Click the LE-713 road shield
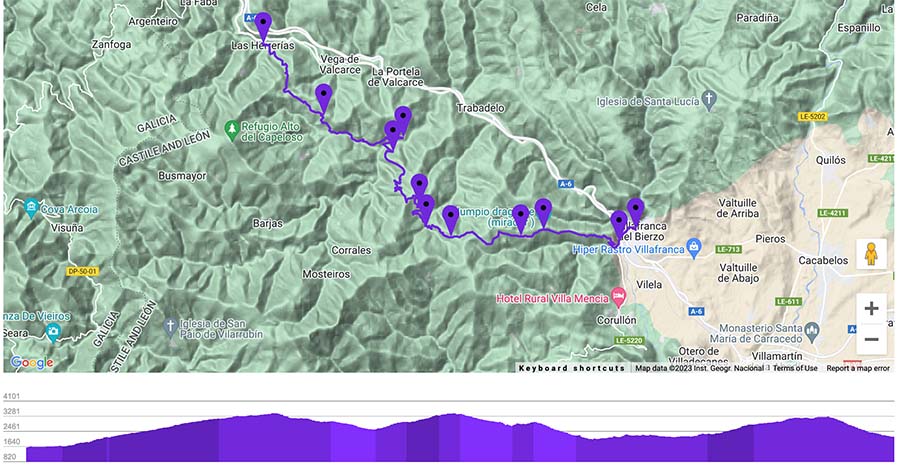Screen dimensions: 900x473 729,249
